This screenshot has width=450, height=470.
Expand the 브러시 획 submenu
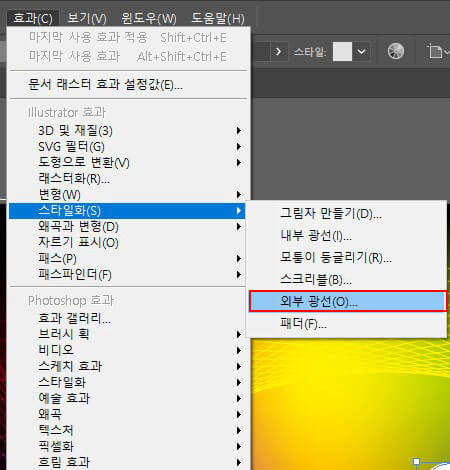coord(128,334)
